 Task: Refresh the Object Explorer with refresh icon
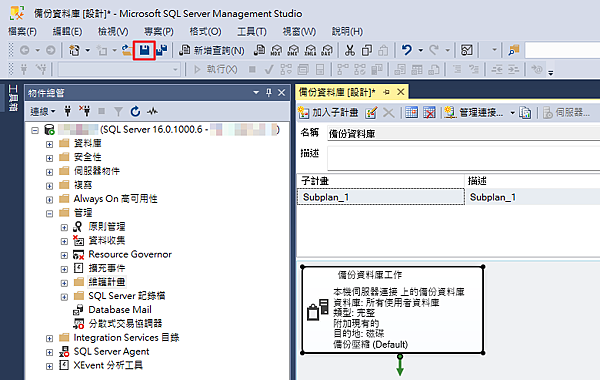point(135,112)
